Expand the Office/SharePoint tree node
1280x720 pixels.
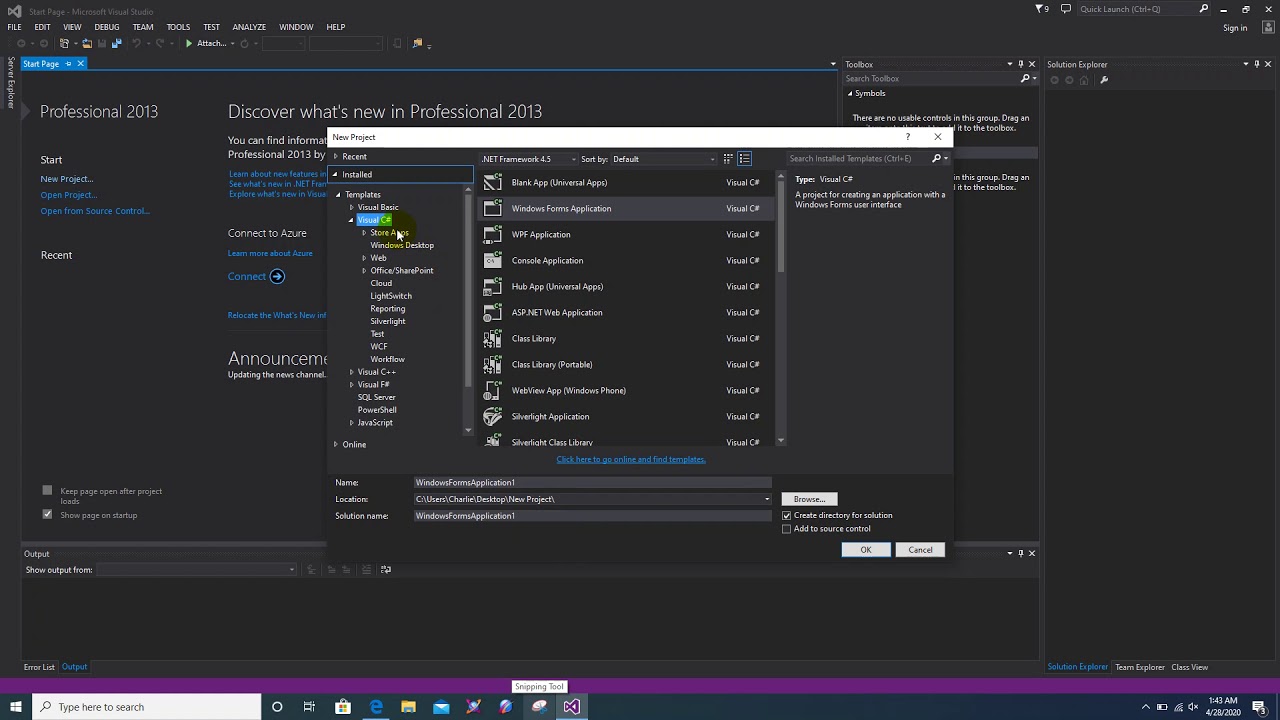coord(364,271)
